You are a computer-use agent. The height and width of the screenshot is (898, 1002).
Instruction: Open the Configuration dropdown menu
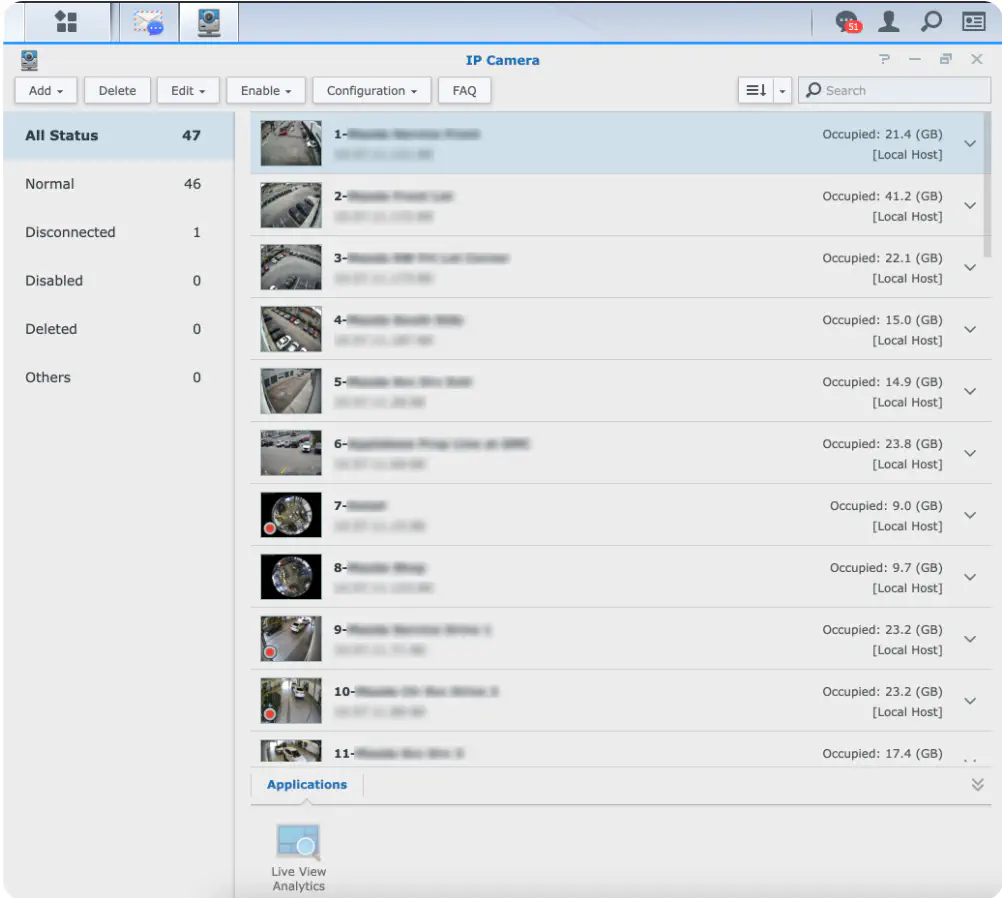pos(372,90)
